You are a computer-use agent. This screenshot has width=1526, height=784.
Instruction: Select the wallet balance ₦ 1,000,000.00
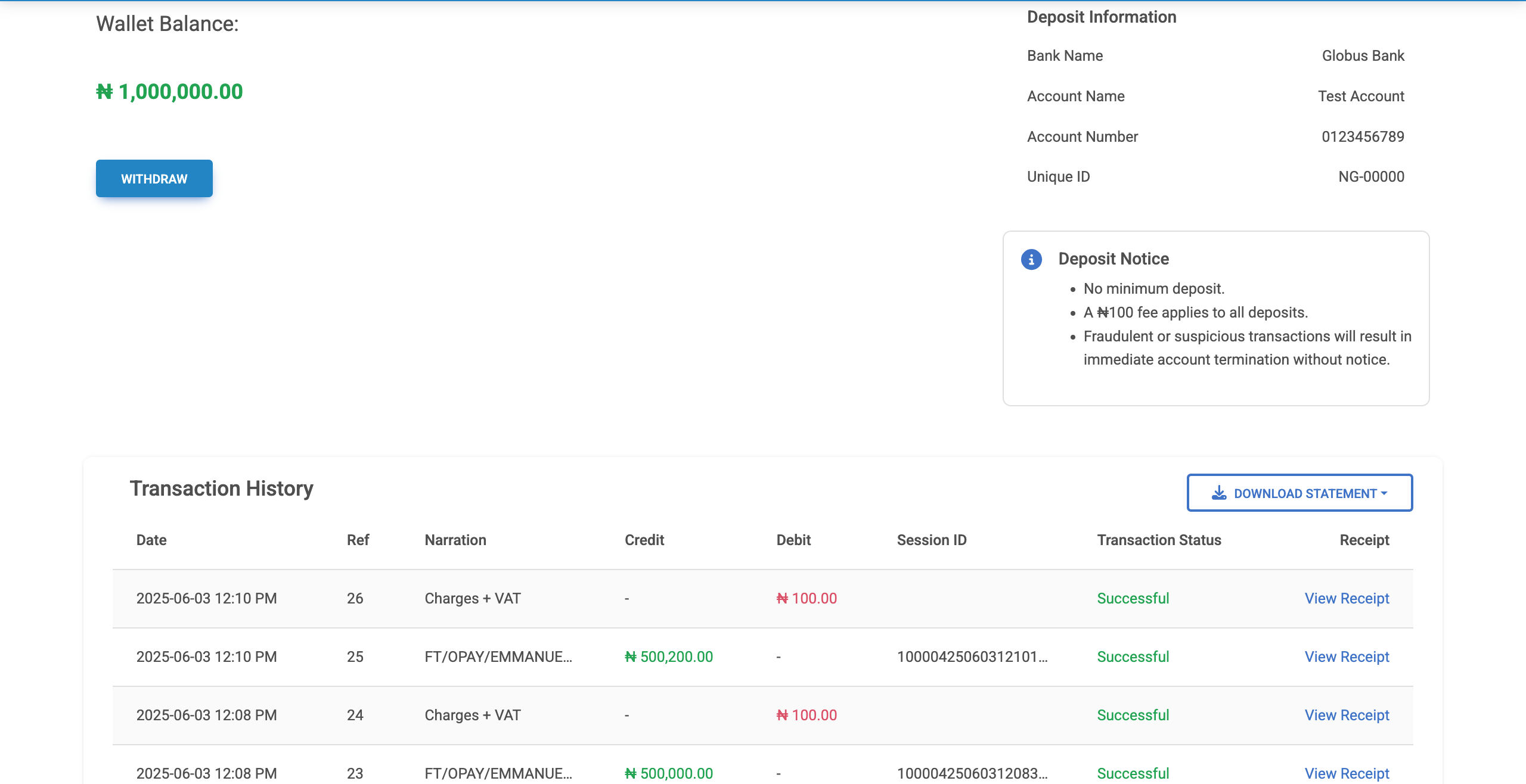pyautogui.click(x=170, y=92)
